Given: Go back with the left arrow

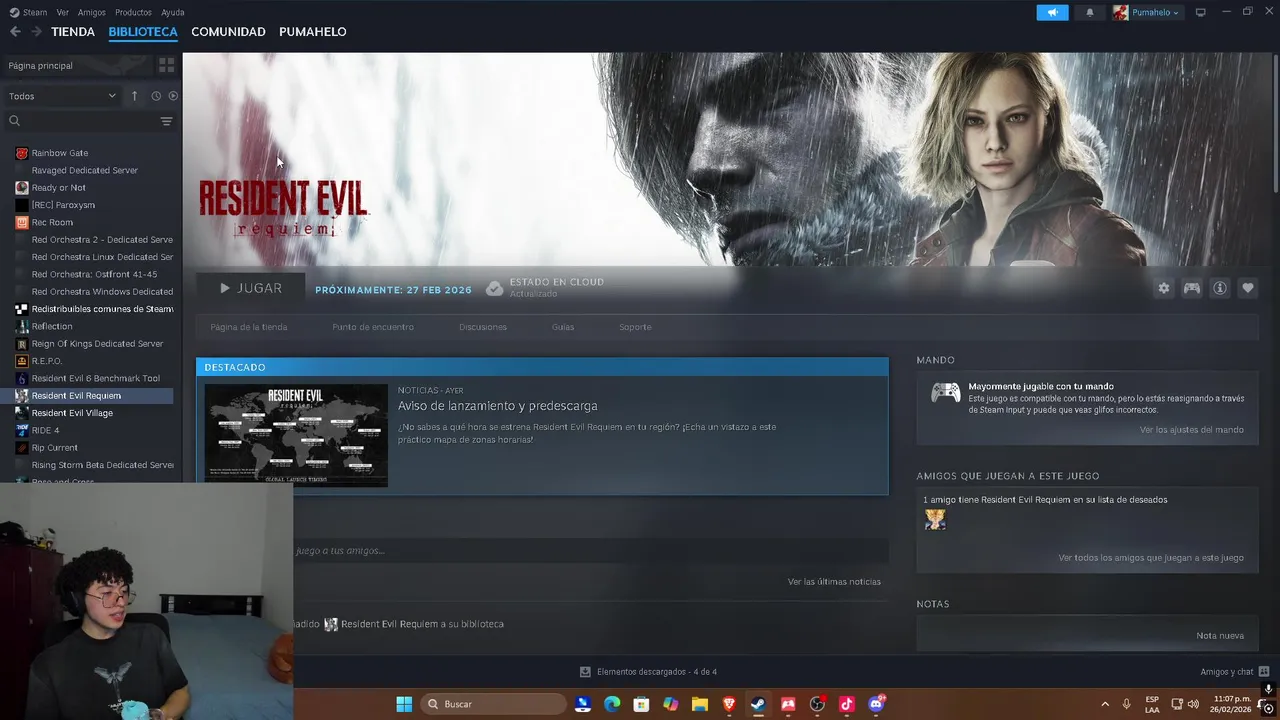Looking at the screenshot, I should [x=15, y=32].
